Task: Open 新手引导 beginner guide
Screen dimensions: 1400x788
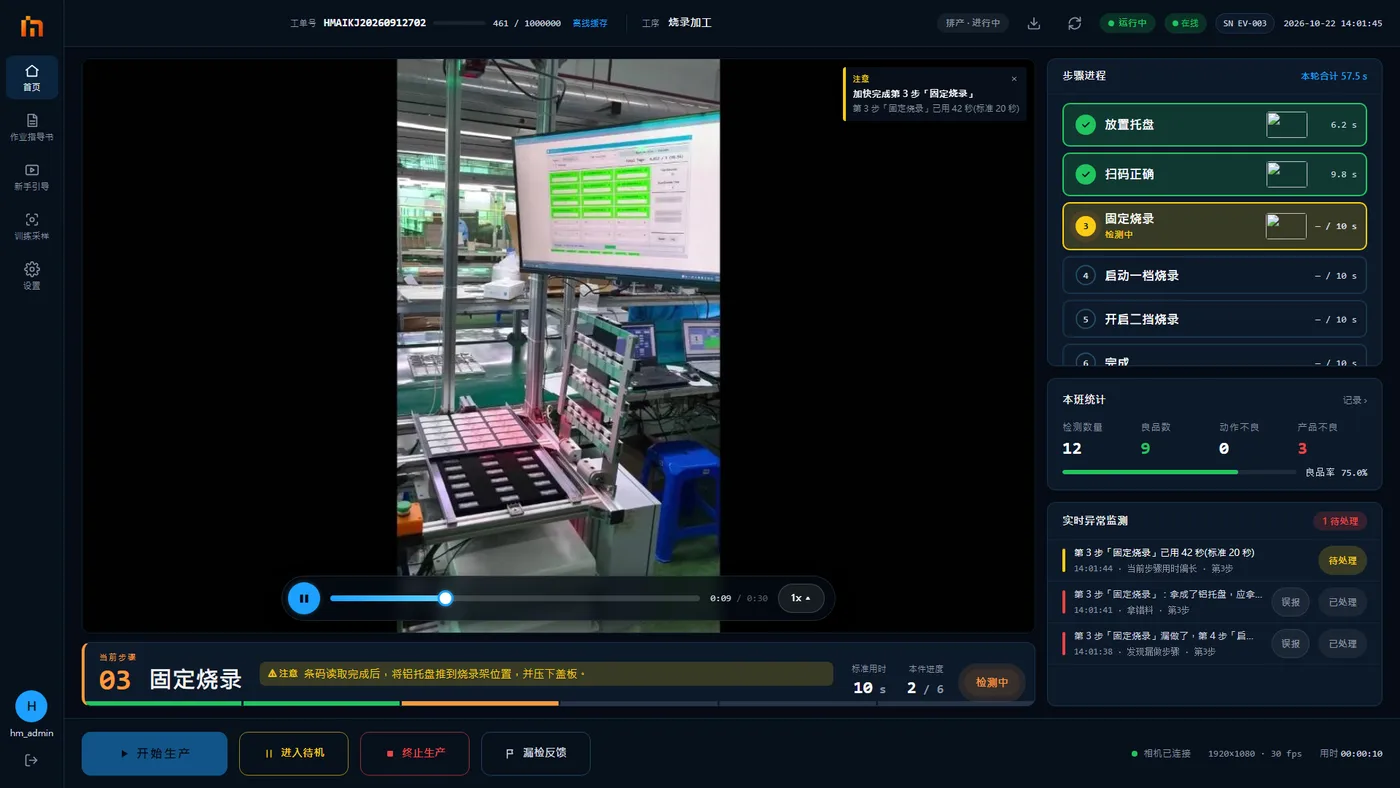Action: [x=32, y=177]
